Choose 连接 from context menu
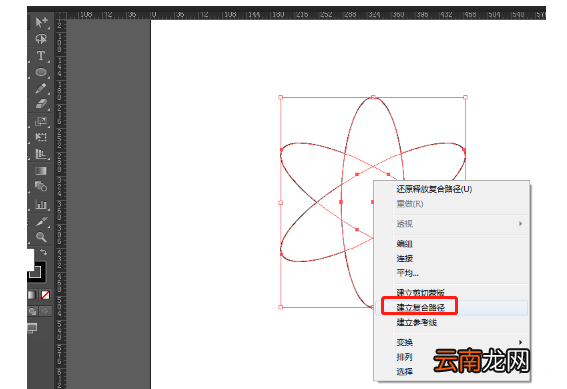The height and width of the screenshot is (389, 567). pos(404,258)
